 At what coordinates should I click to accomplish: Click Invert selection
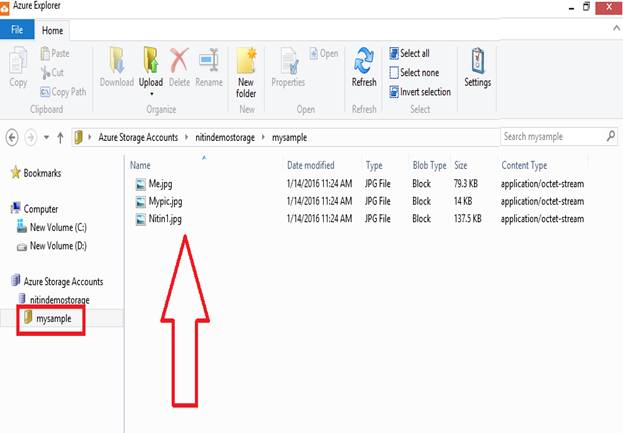pyautogui.click(x=420, y=92)
